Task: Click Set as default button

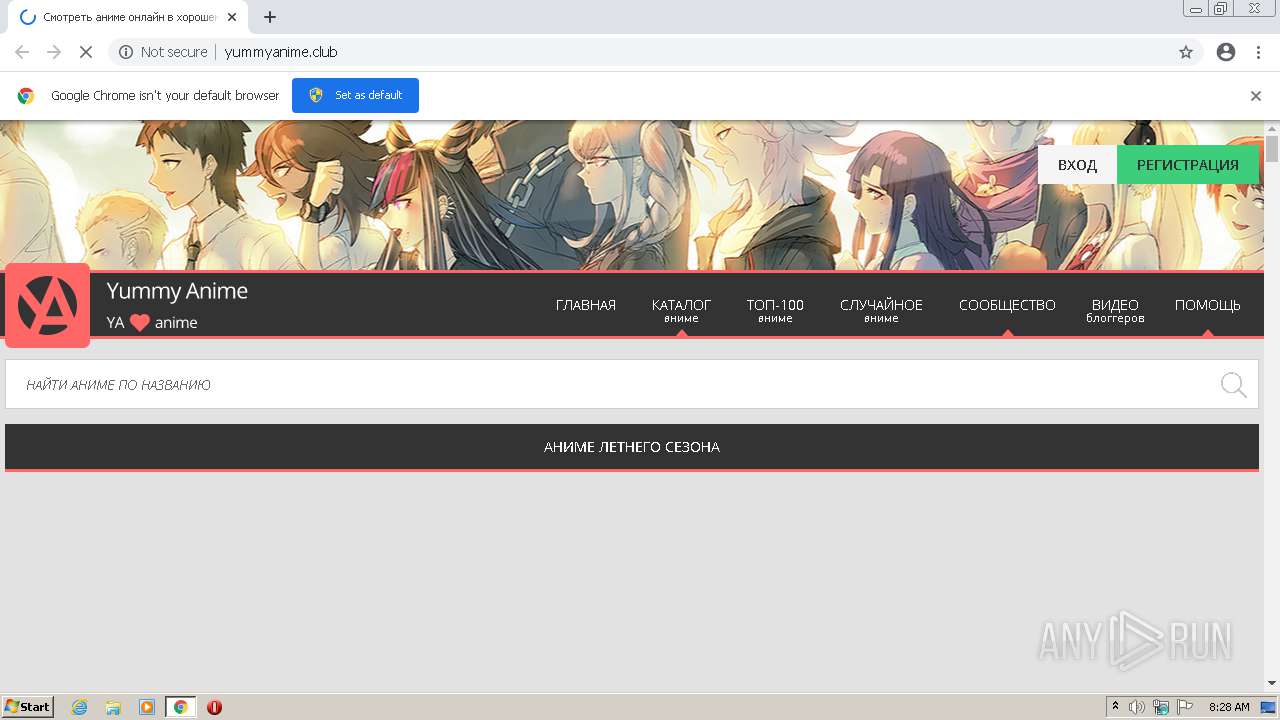Action: tap(355, 95)
